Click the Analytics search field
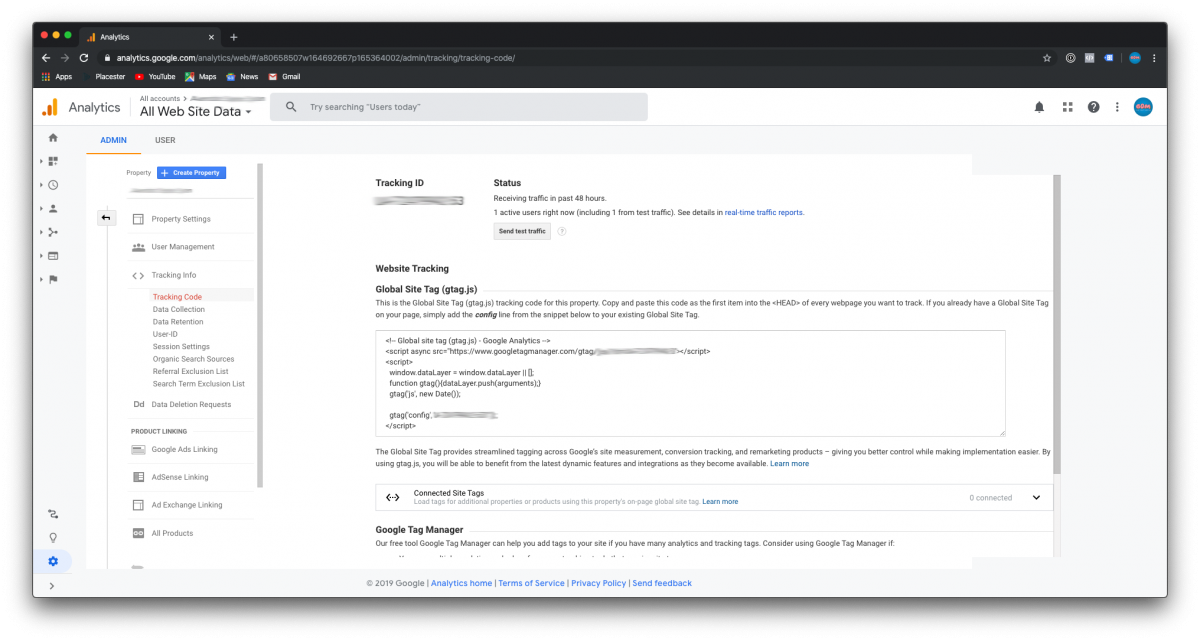1200x641 pixels. [460, 107]
